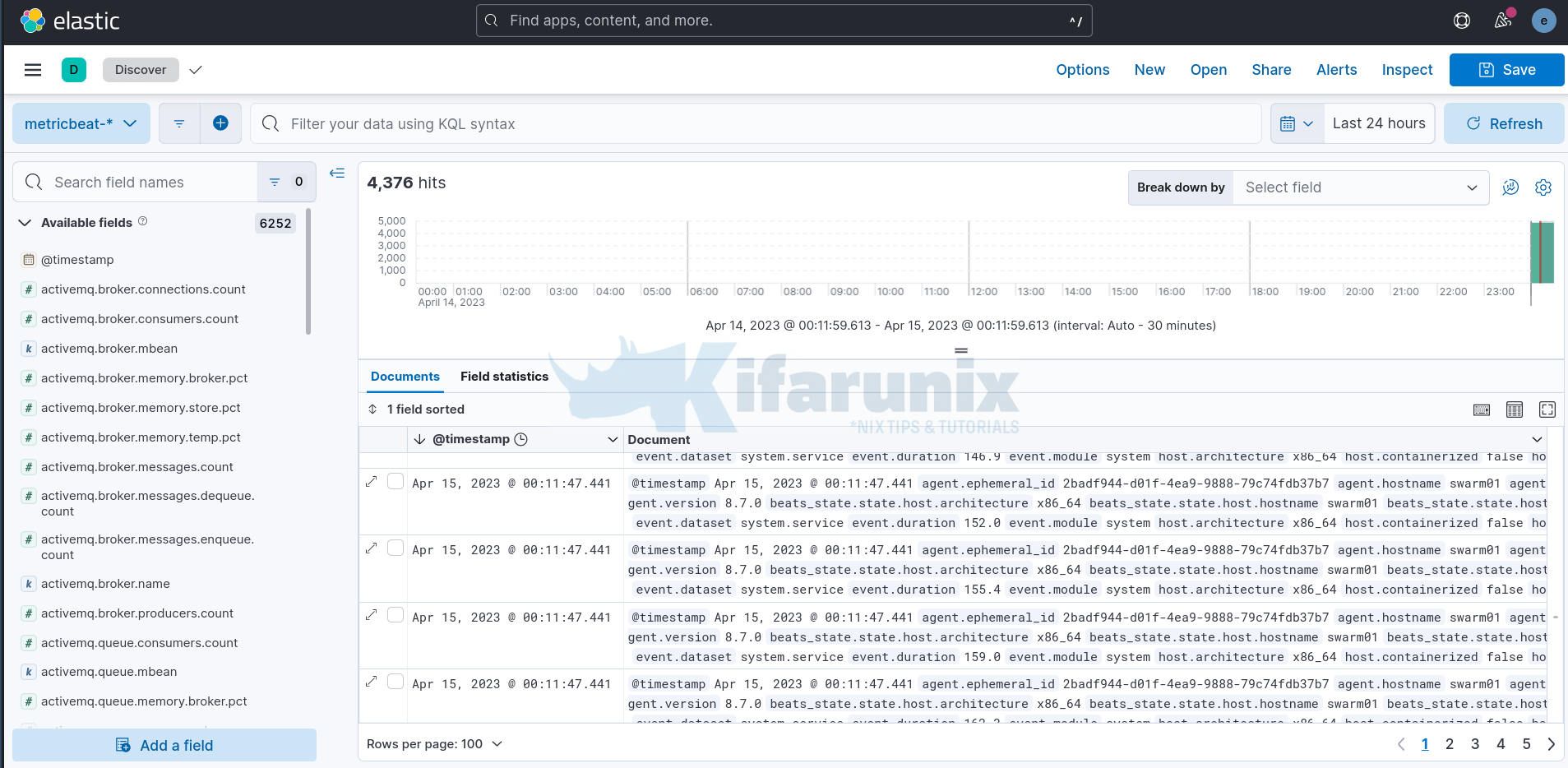Click the green D space avatar
1568x768 pixels.
coord(74,70)
